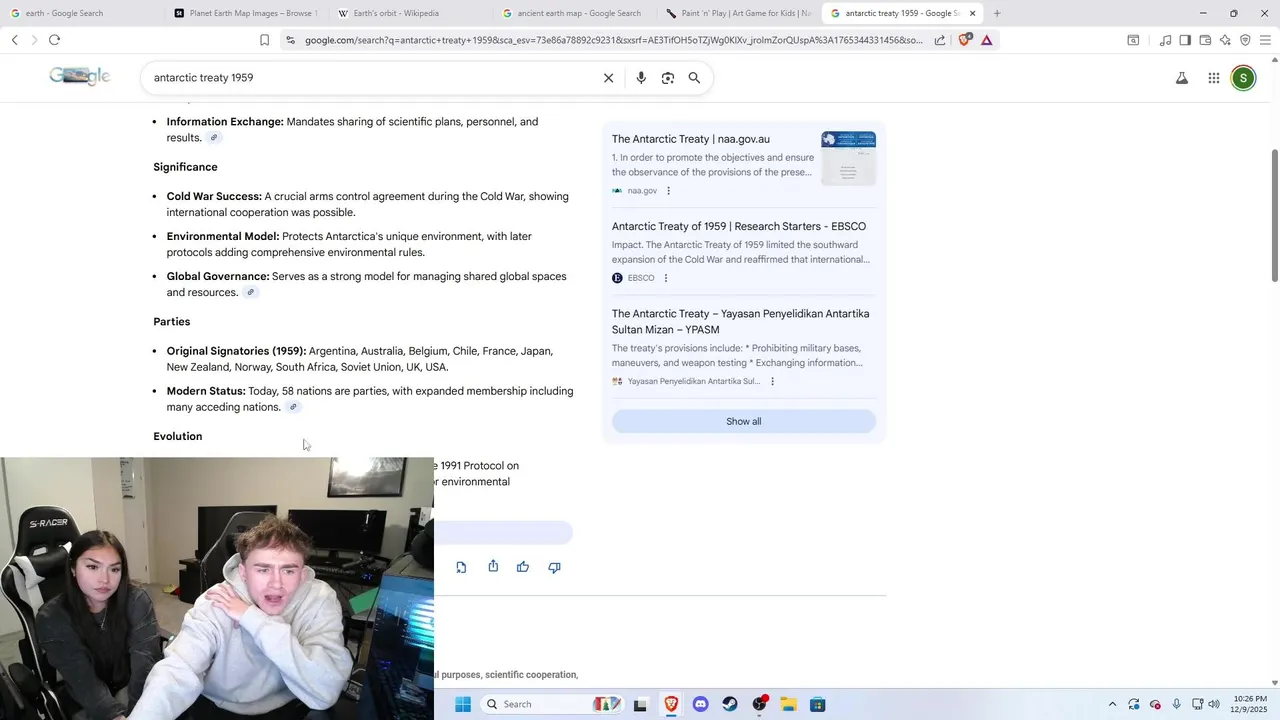Viewport: 1280px width, 720px height.
Task: Click the Windows taskbar Search box
Action: point(553,704)
